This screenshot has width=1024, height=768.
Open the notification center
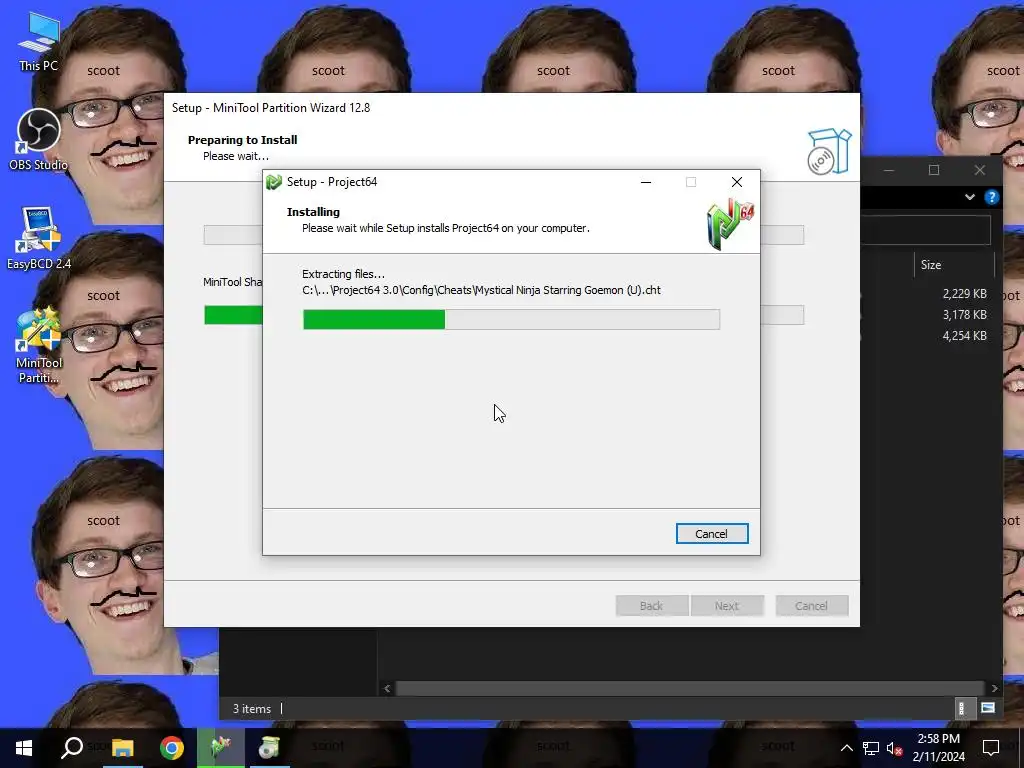click(991, 748)
